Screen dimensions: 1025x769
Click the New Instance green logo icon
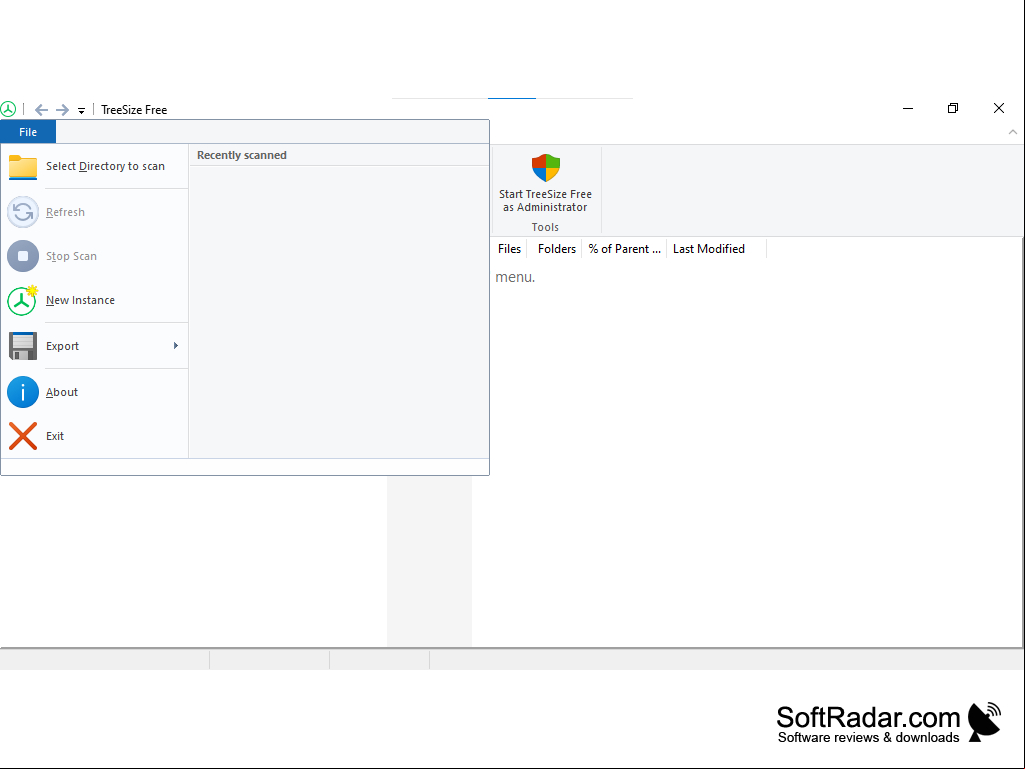(23, 300)
